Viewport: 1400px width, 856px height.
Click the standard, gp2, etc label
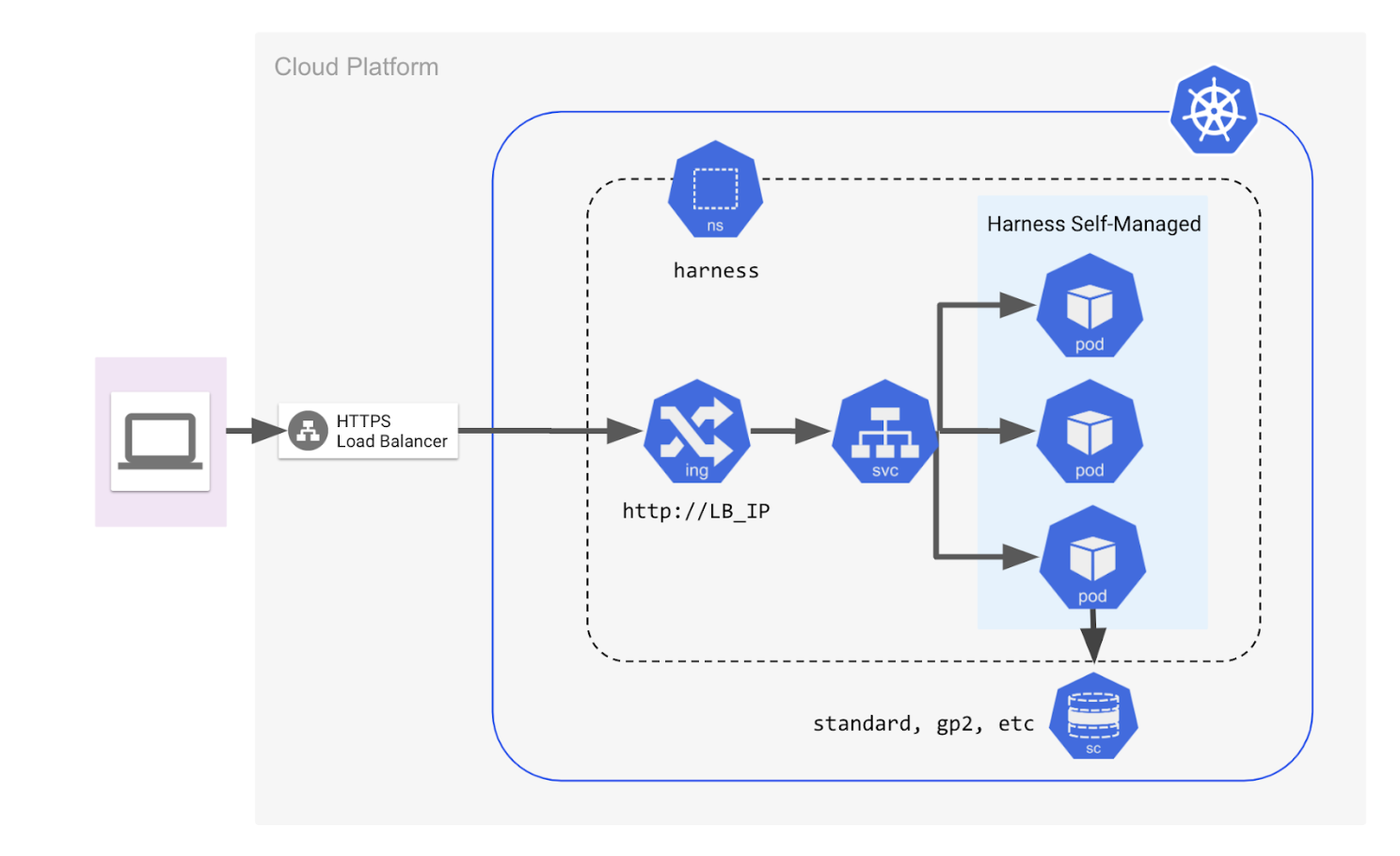click(923, 723)
